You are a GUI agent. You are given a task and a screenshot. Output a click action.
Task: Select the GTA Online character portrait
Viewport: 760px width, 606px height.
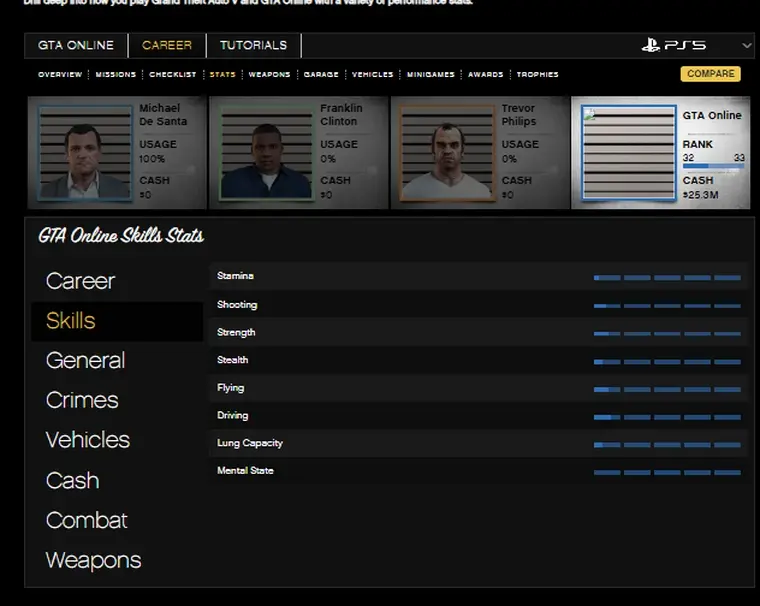(x=629, y=153)
